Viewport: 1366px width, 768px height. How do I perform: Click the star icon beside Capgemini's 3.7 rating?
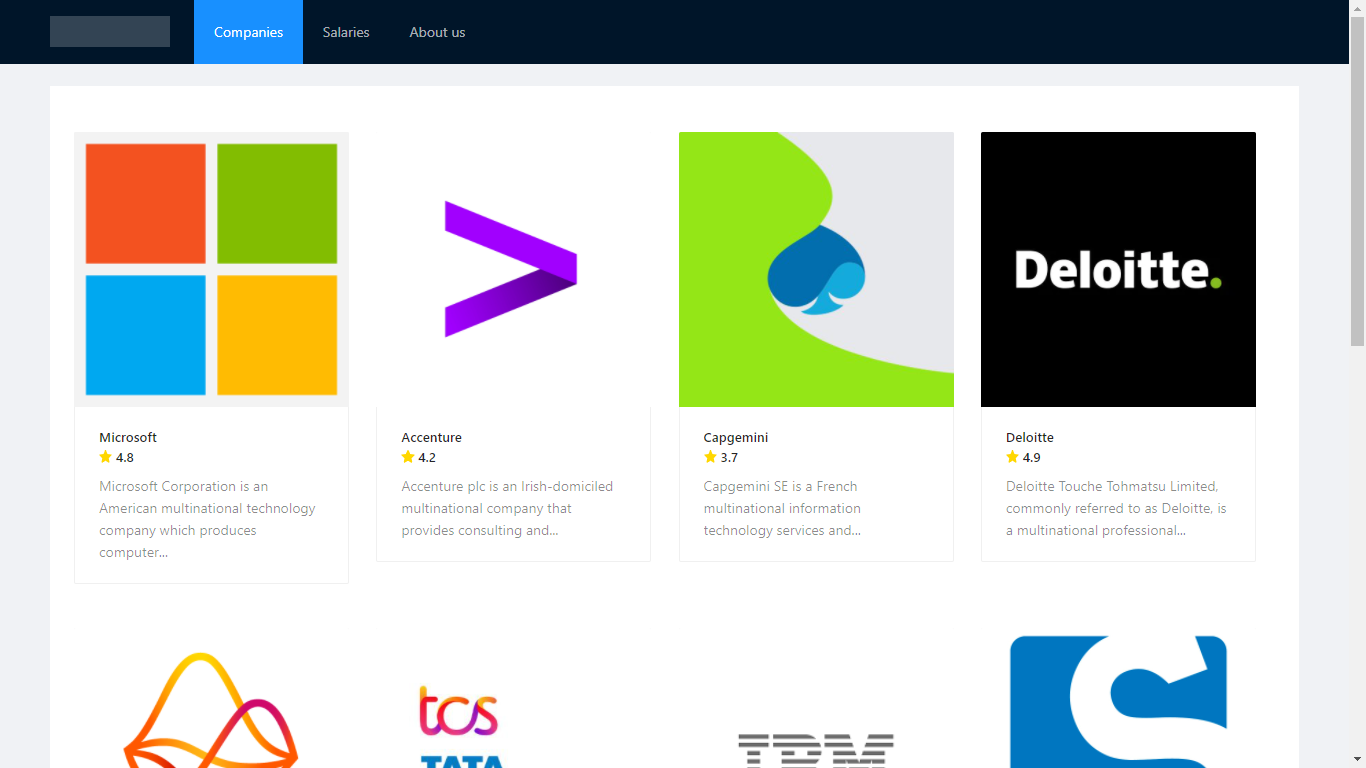[710, 457]
